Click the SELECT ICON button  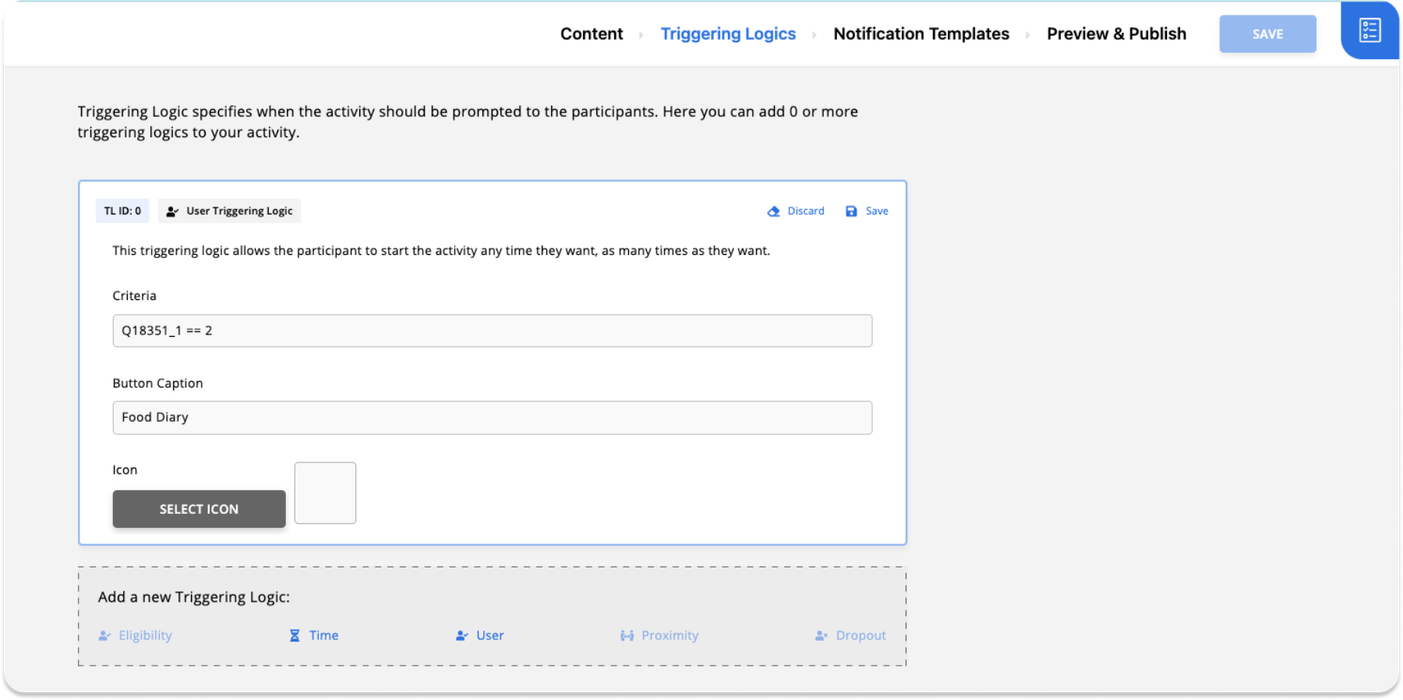tap(199, 509)
